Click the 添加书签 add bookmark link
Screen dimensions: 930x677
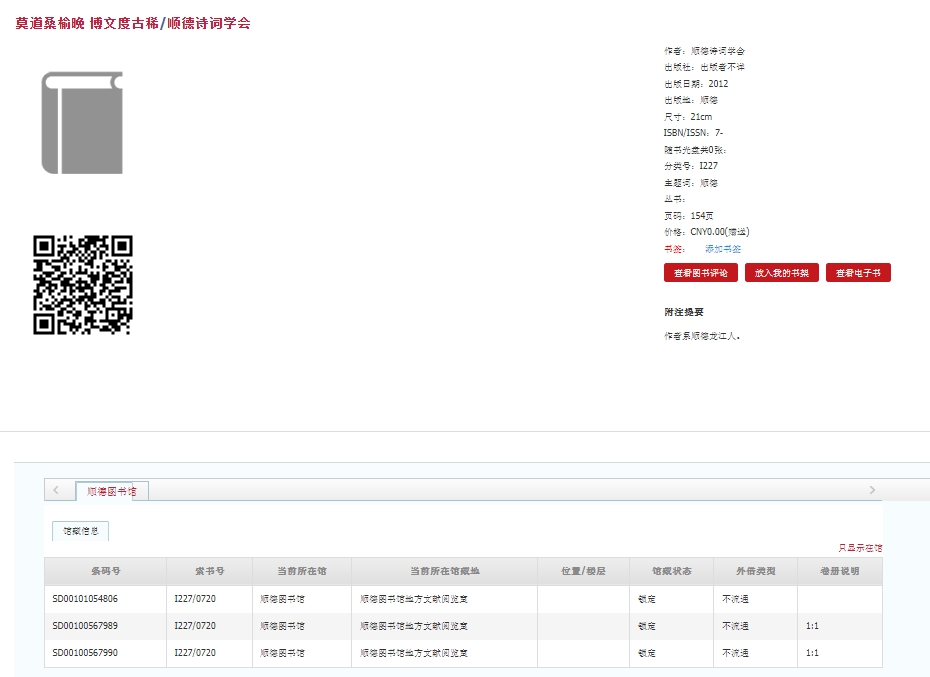pyautogui.click(x=723, y=249)
